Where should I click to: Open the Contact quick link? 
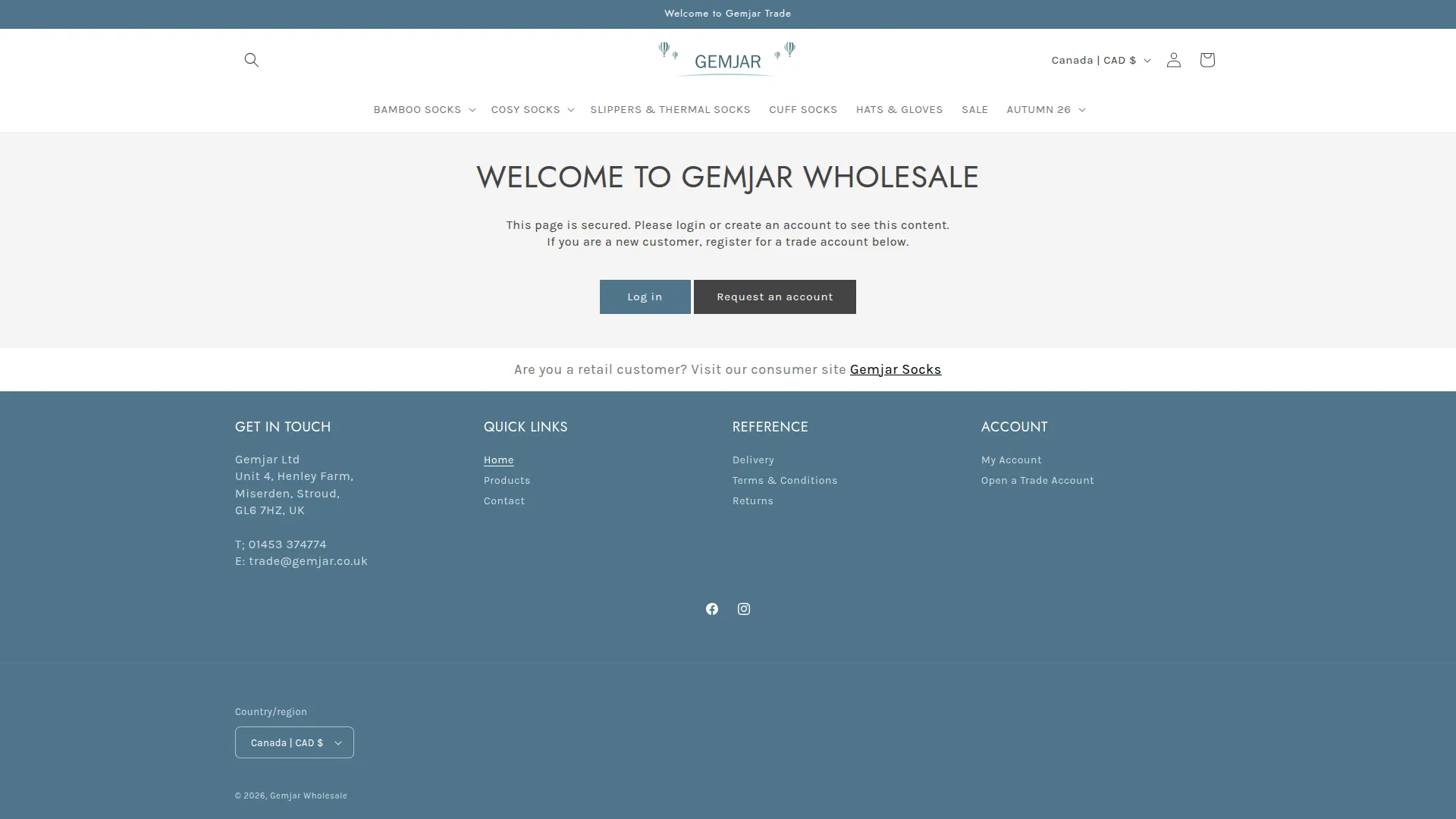pos(504,500)
